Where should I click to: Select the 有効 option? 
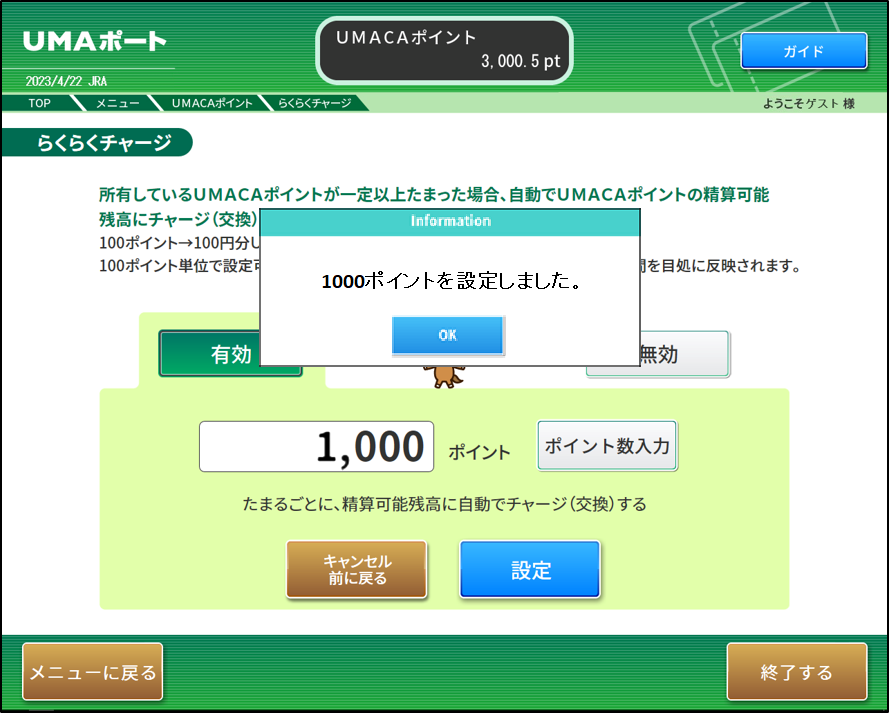tap(230, 355)
